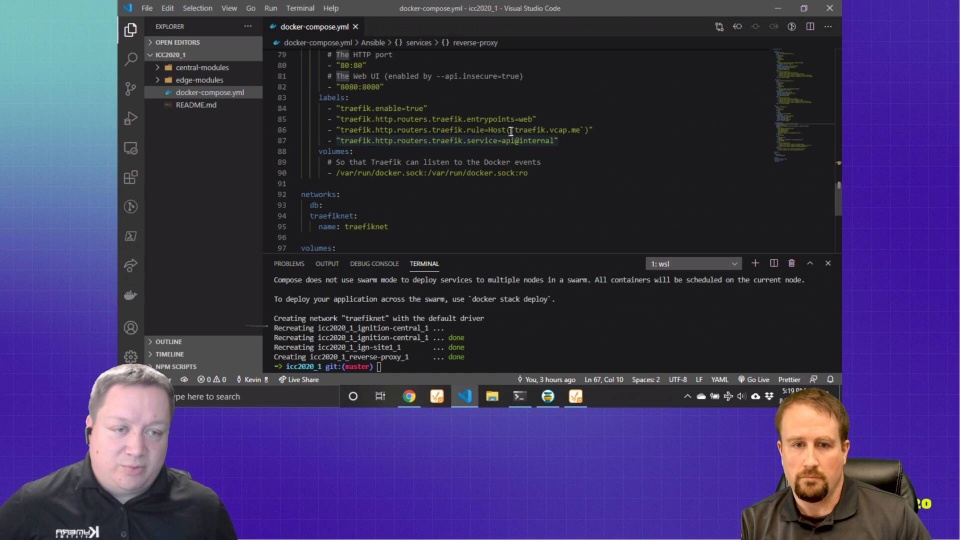Open the Explorer views and more actions ellipsis
This screenshot has width=960, height=540.
(247, 26)
